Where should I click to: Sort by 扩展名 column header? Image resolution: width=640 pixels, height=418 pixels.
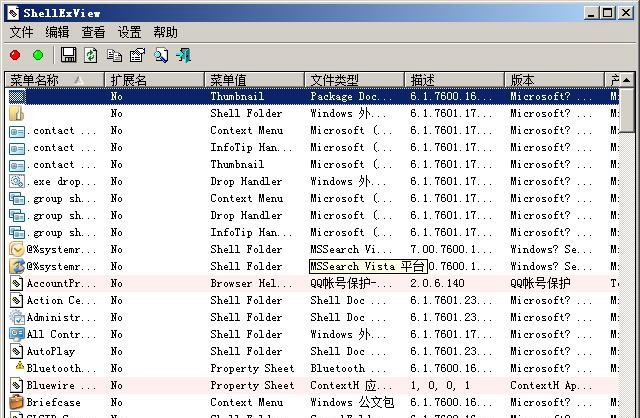[x=154, y=80]
